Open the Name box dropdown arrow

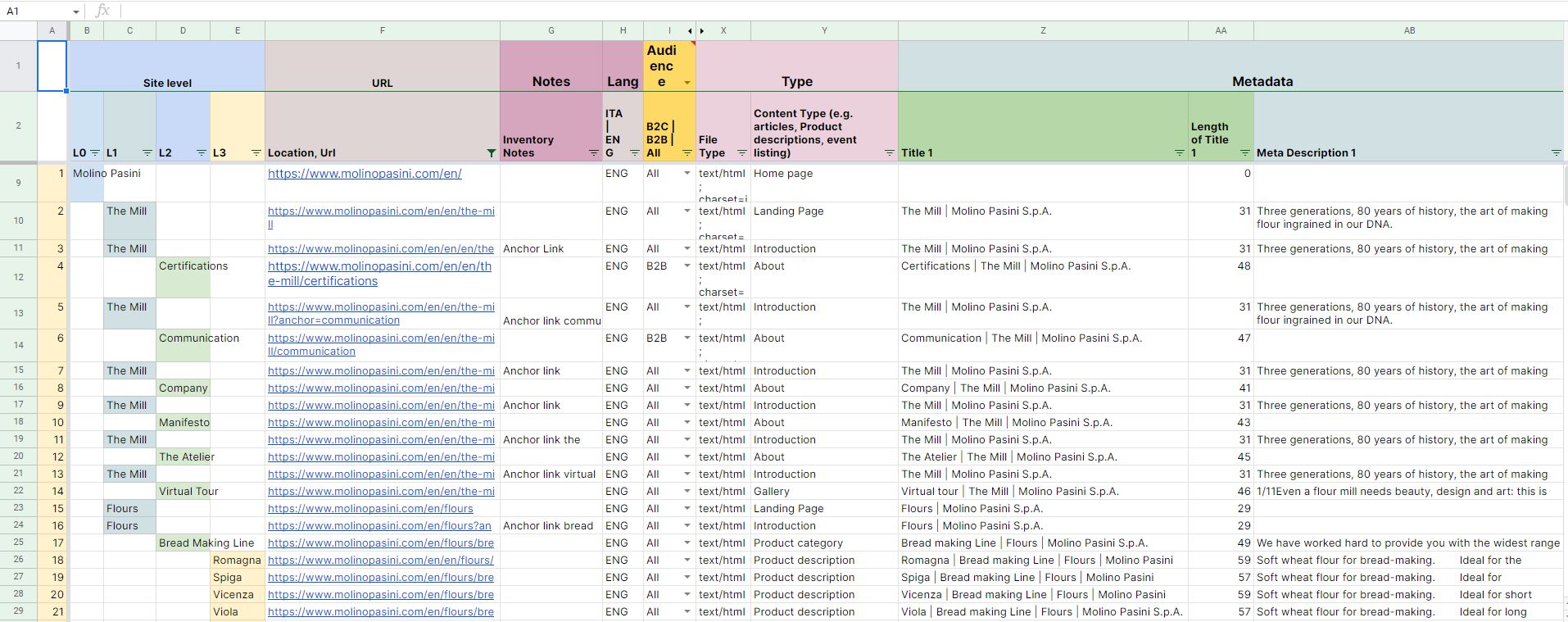76,11
